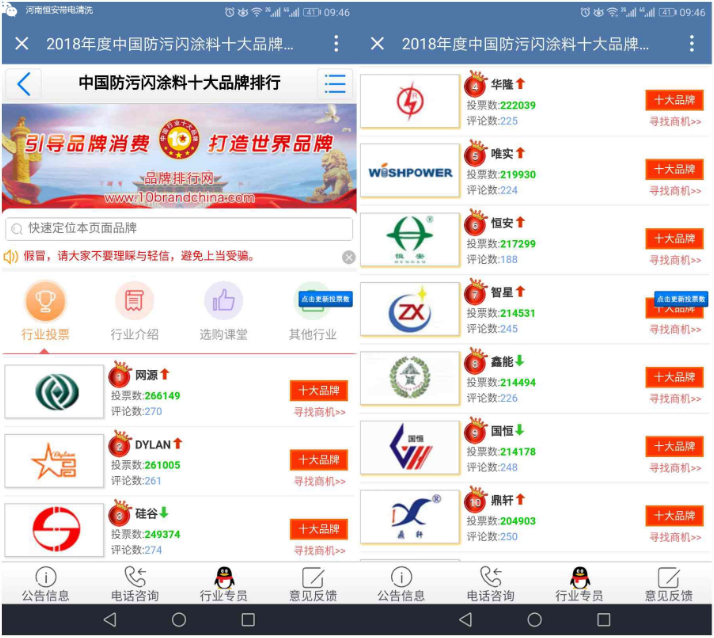Open three-dot overflow menu on right screen
Screen dimensions: 714x638
pos(691,44)
